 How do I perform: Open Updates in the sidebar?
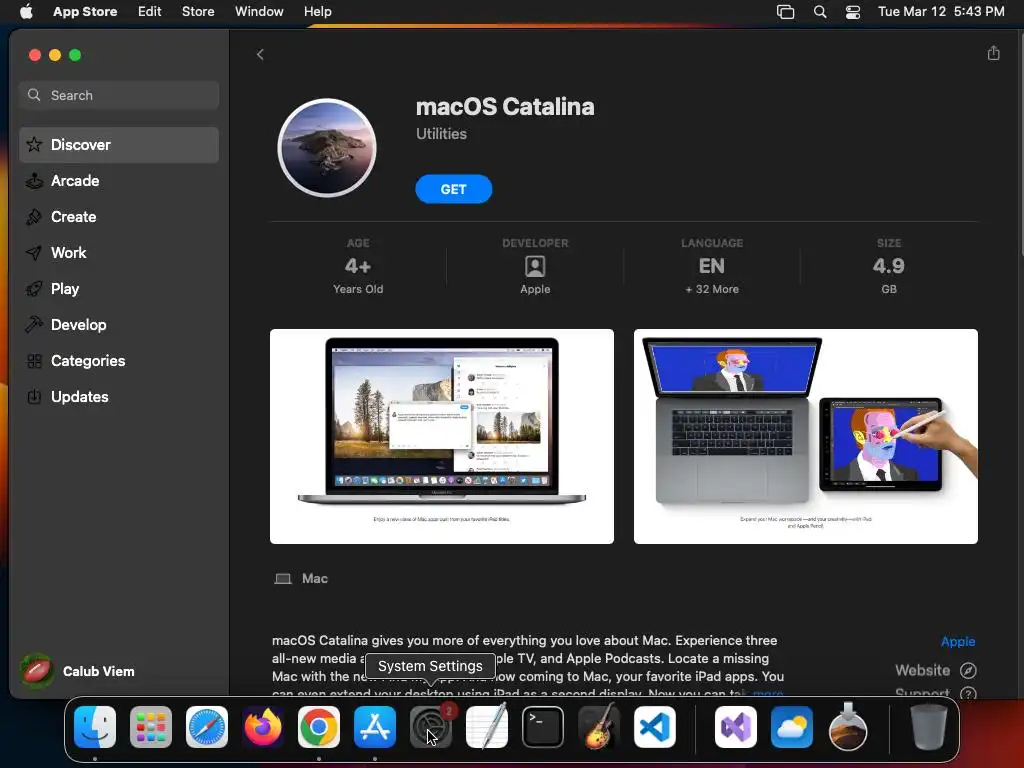[119, 396]
